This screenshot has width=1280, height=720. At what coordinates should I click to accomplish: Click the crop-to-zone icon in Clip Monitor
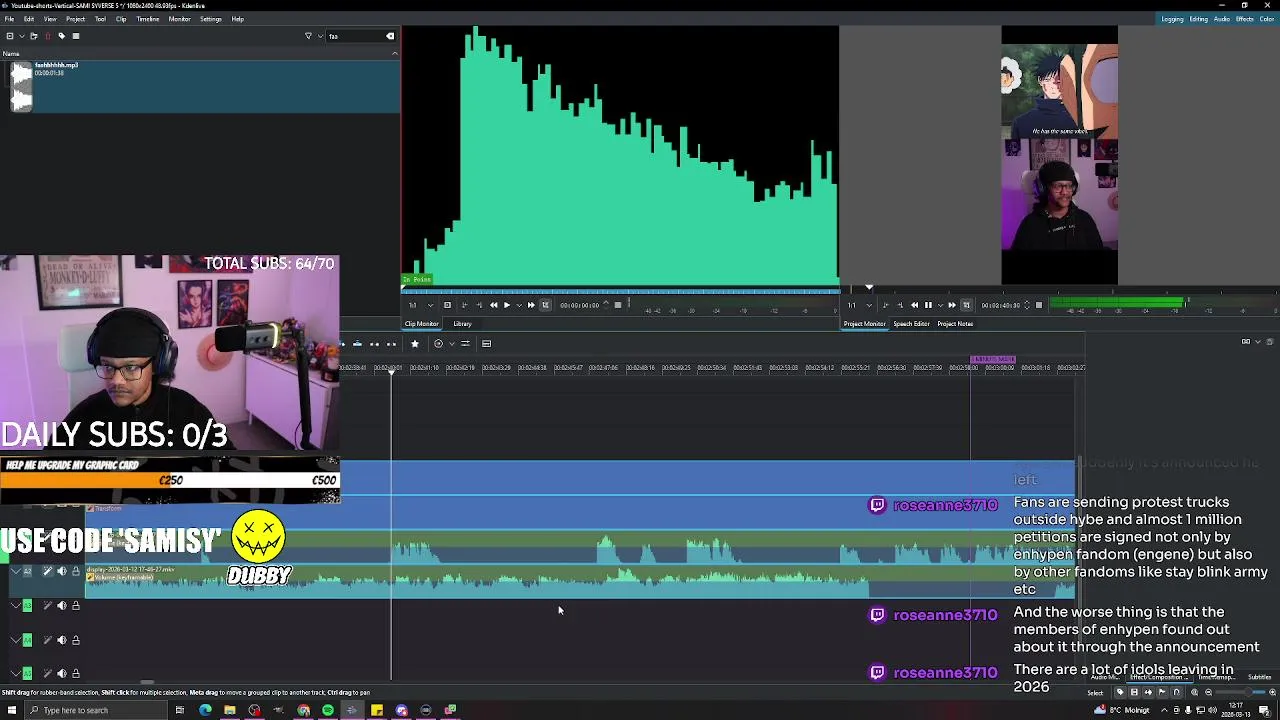click(545, 305)
